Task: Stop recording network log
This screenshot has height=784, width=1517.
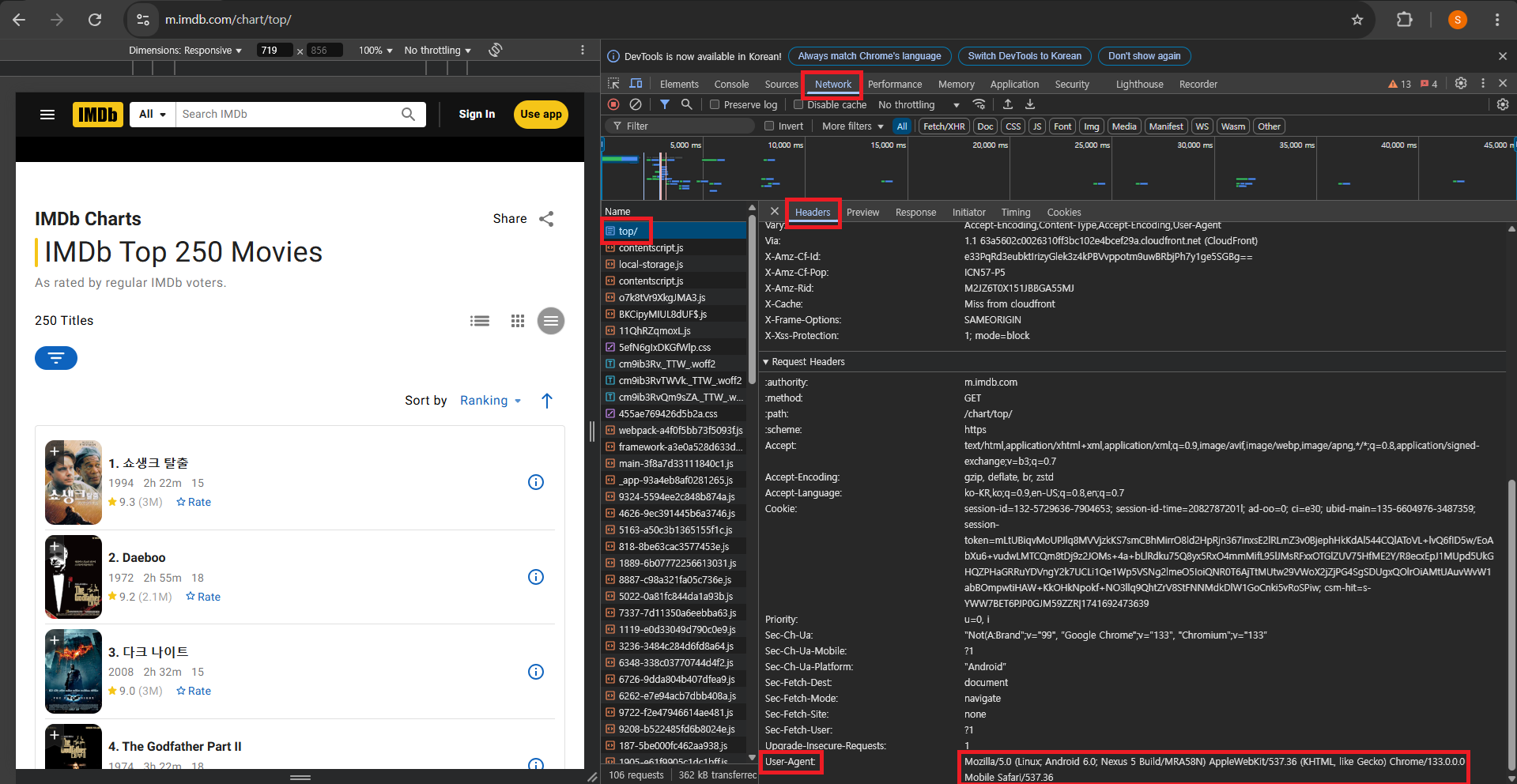Action: pyautogui.click(x=613, y=104)
